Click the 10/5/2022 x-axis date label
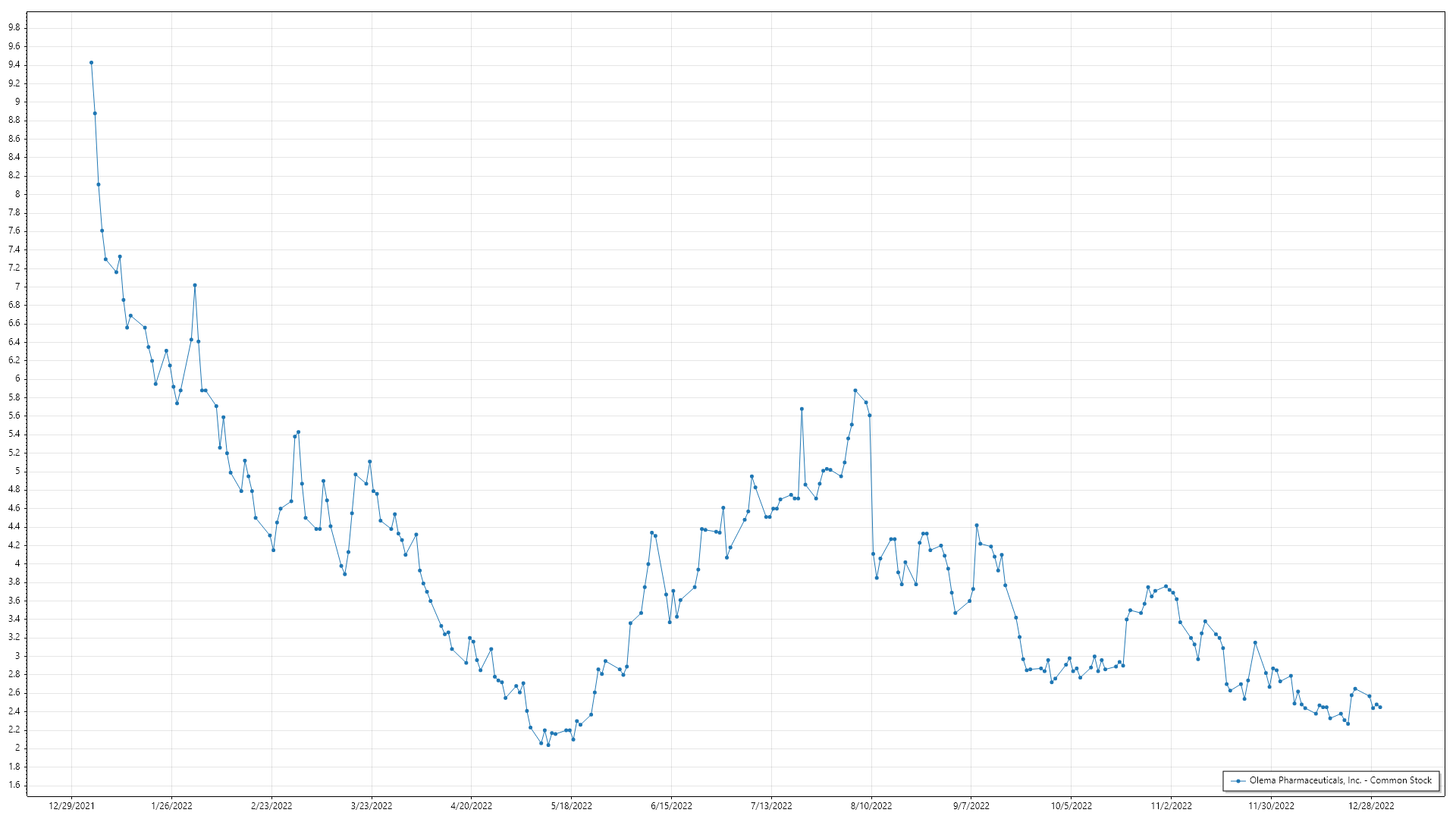 (x=1072, y=806)
